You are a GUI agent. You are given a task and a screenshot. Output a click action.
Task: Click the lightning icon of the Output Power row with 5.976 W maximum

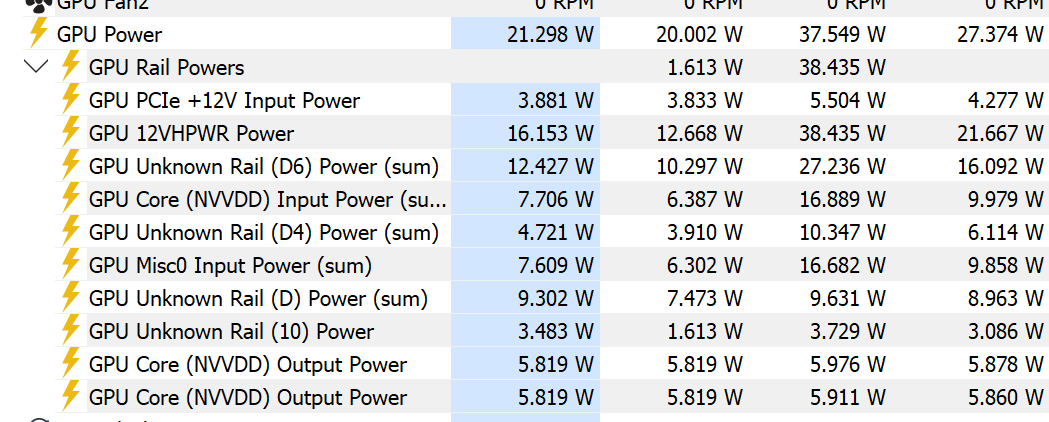(x=70, y=364)
